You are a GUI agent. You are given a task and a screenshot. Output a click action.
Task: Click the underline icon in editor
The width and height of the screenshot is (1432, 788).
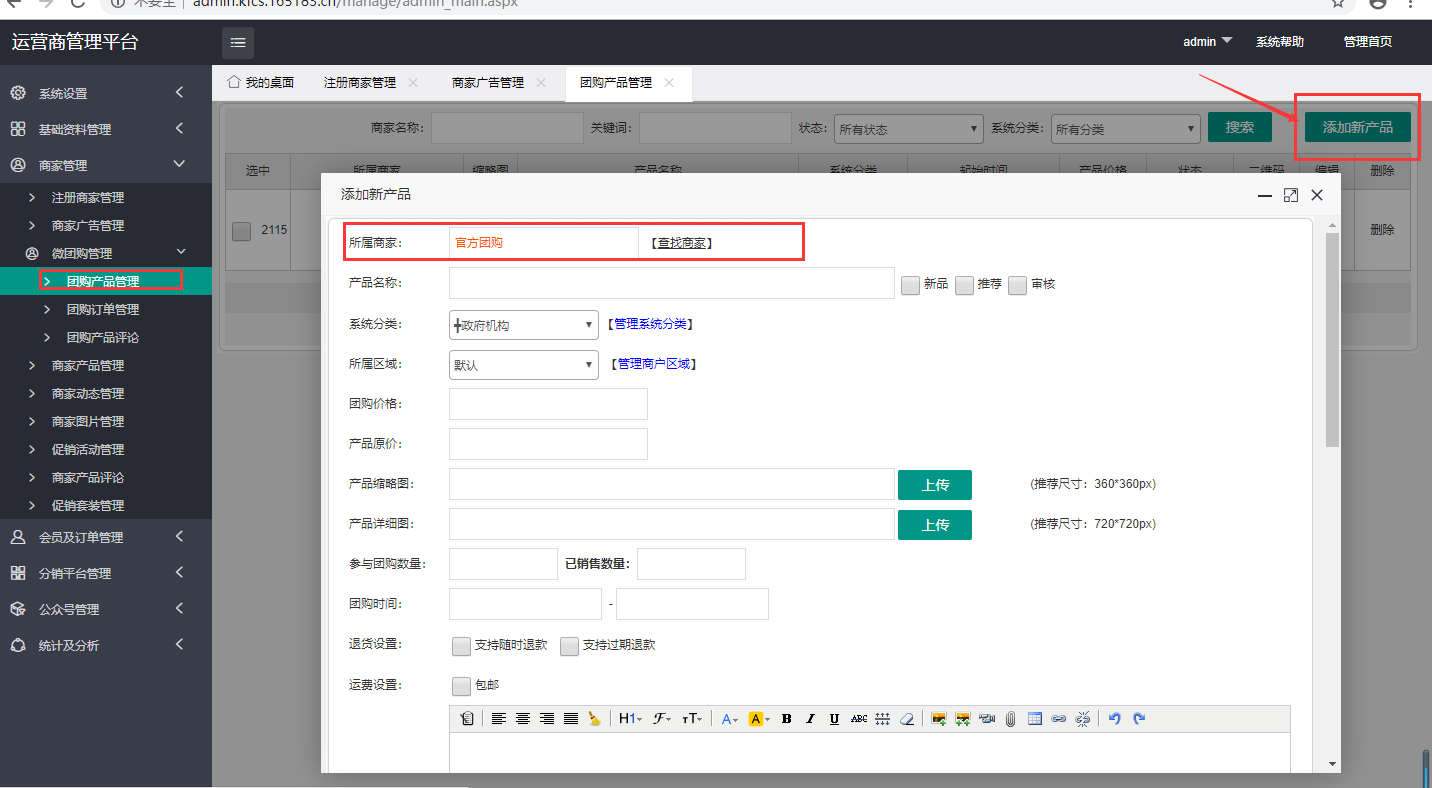[834, 719]
